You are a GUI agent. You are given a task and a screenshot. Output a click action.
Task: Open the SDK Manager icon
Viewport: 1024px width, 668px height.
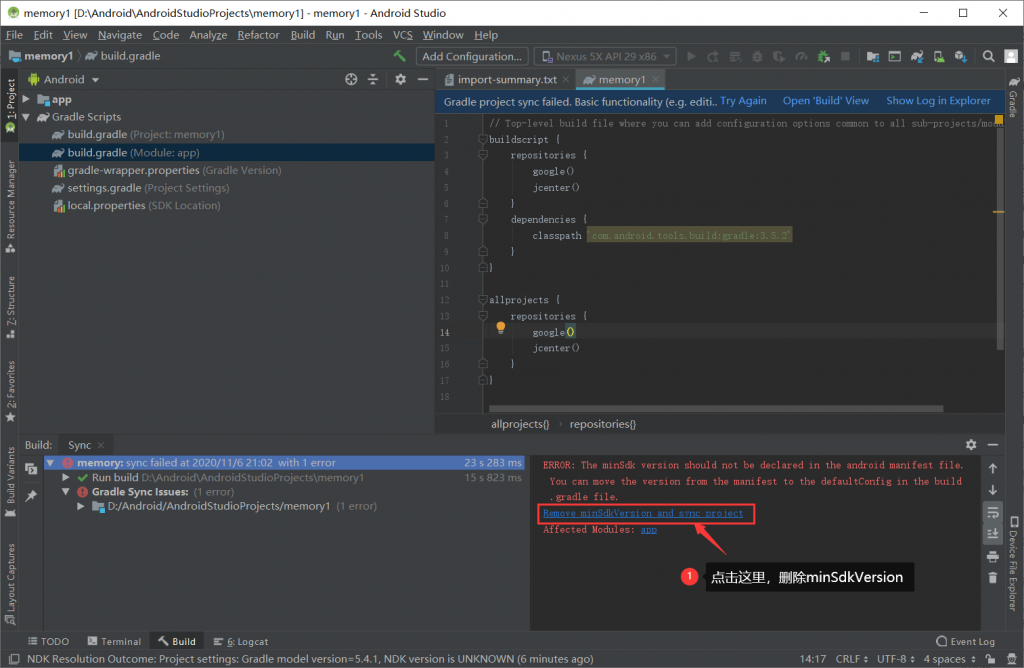961,57
